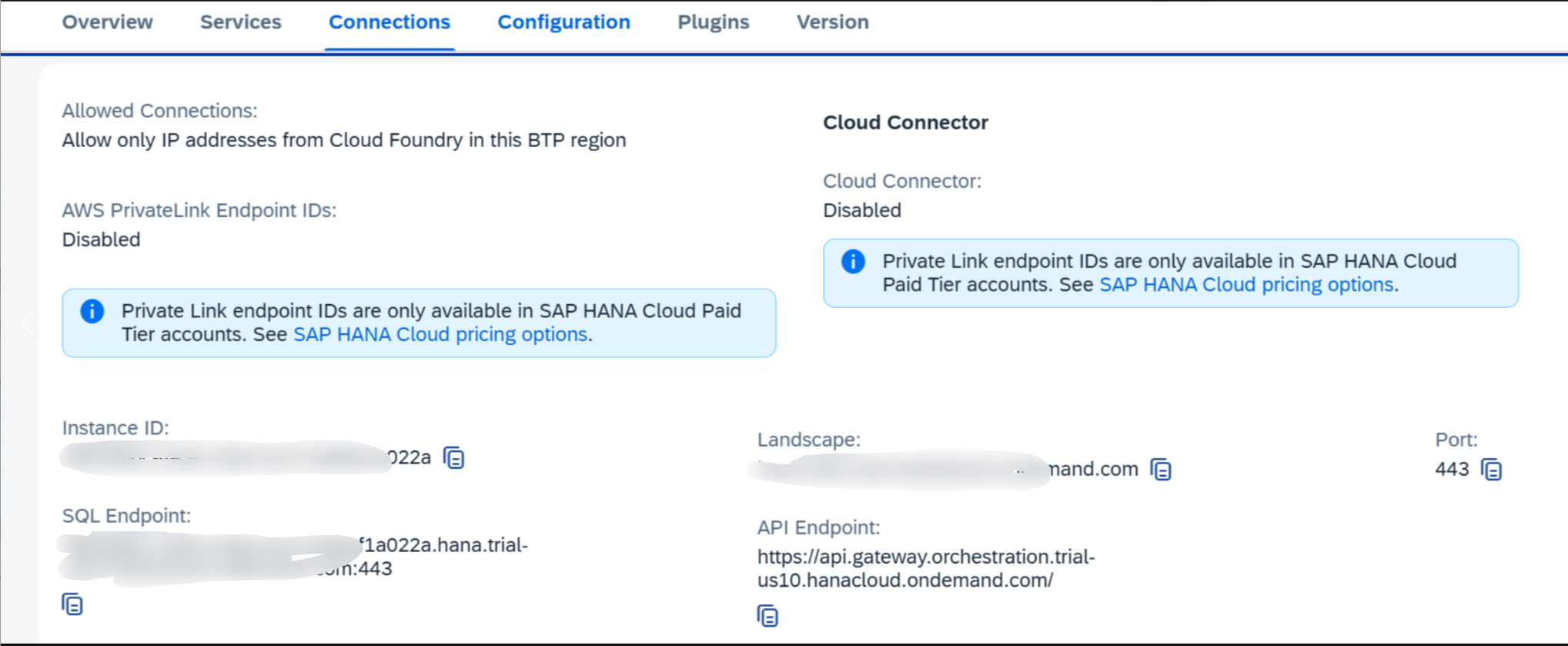Copy the SQL Endpoint address

72,604
